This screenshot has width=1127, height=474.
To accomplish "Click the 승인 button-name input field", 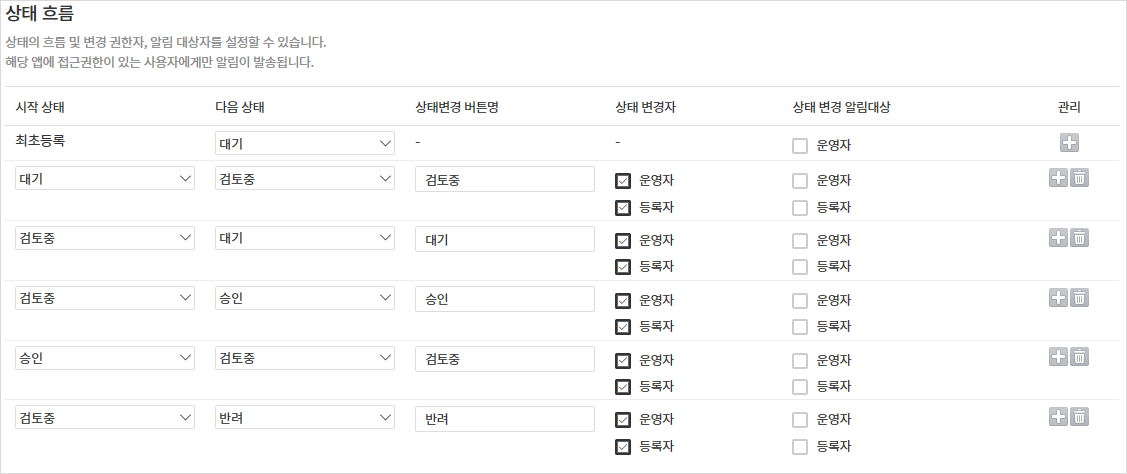I will click(505, 299).
